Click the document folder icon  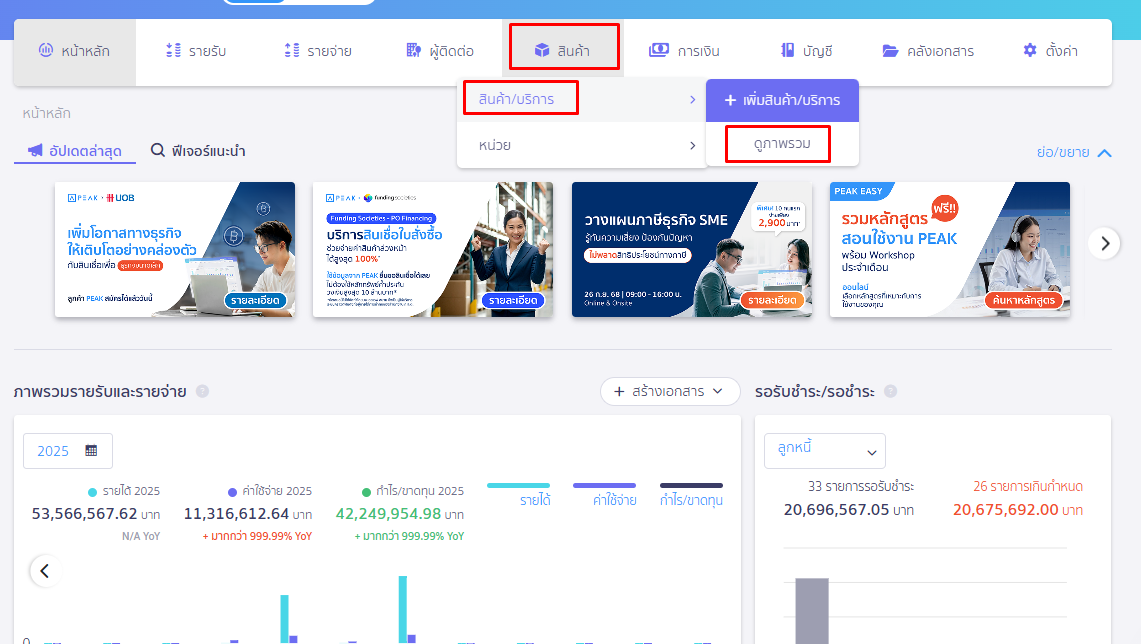pyautogui.click(x=890, y=50)
